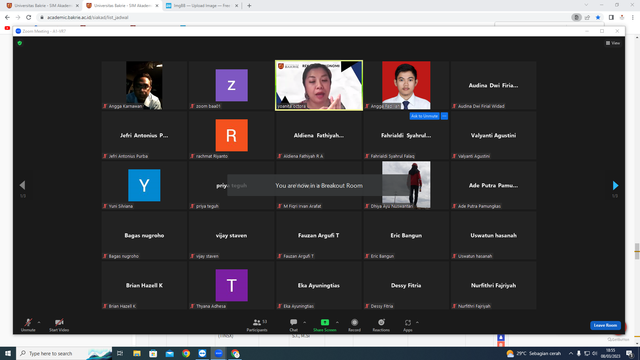Click Chrome address bar URL
This screenshot has height=360, width=640.
tap(88, 18)
